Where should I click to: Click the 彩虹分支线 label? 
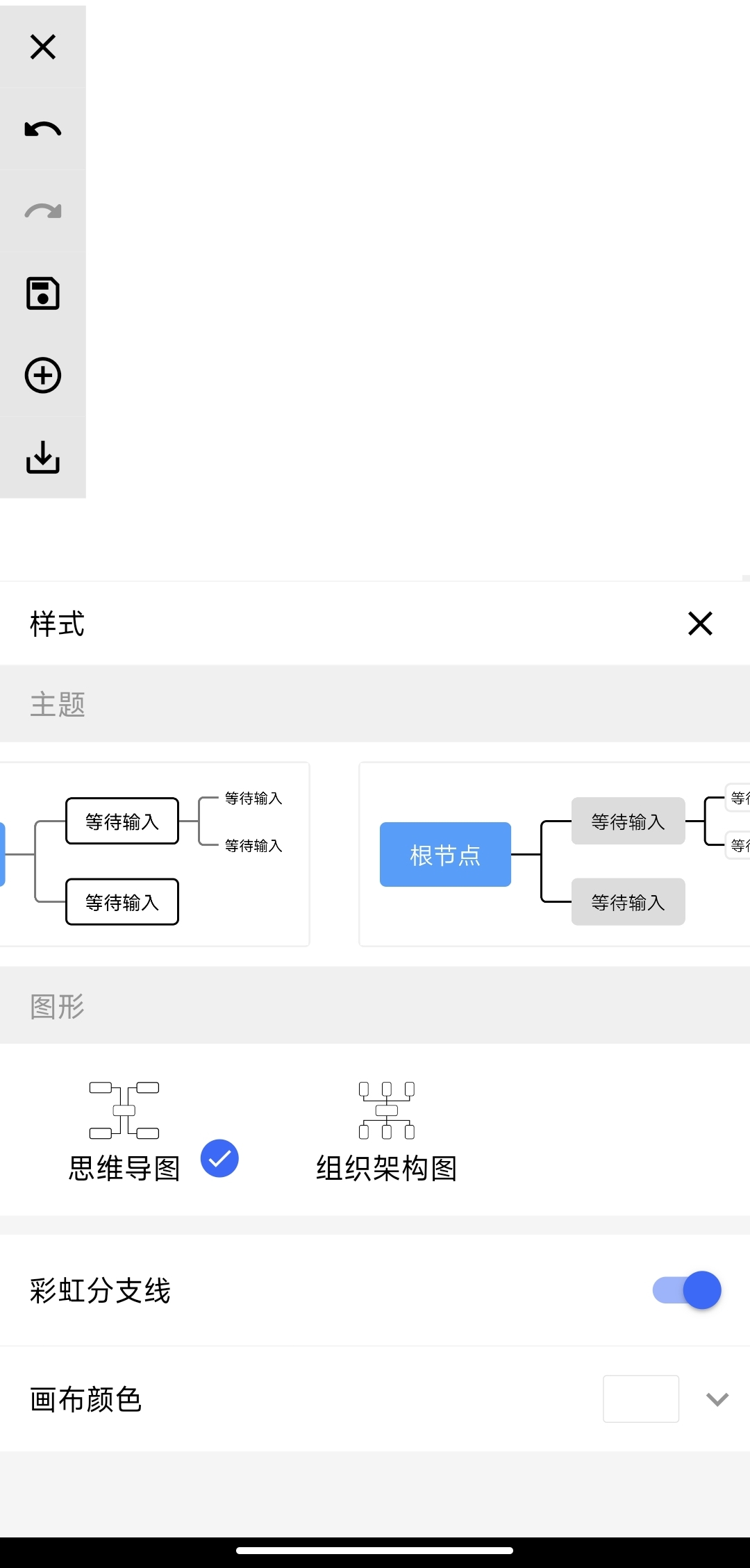(100, 1290)
